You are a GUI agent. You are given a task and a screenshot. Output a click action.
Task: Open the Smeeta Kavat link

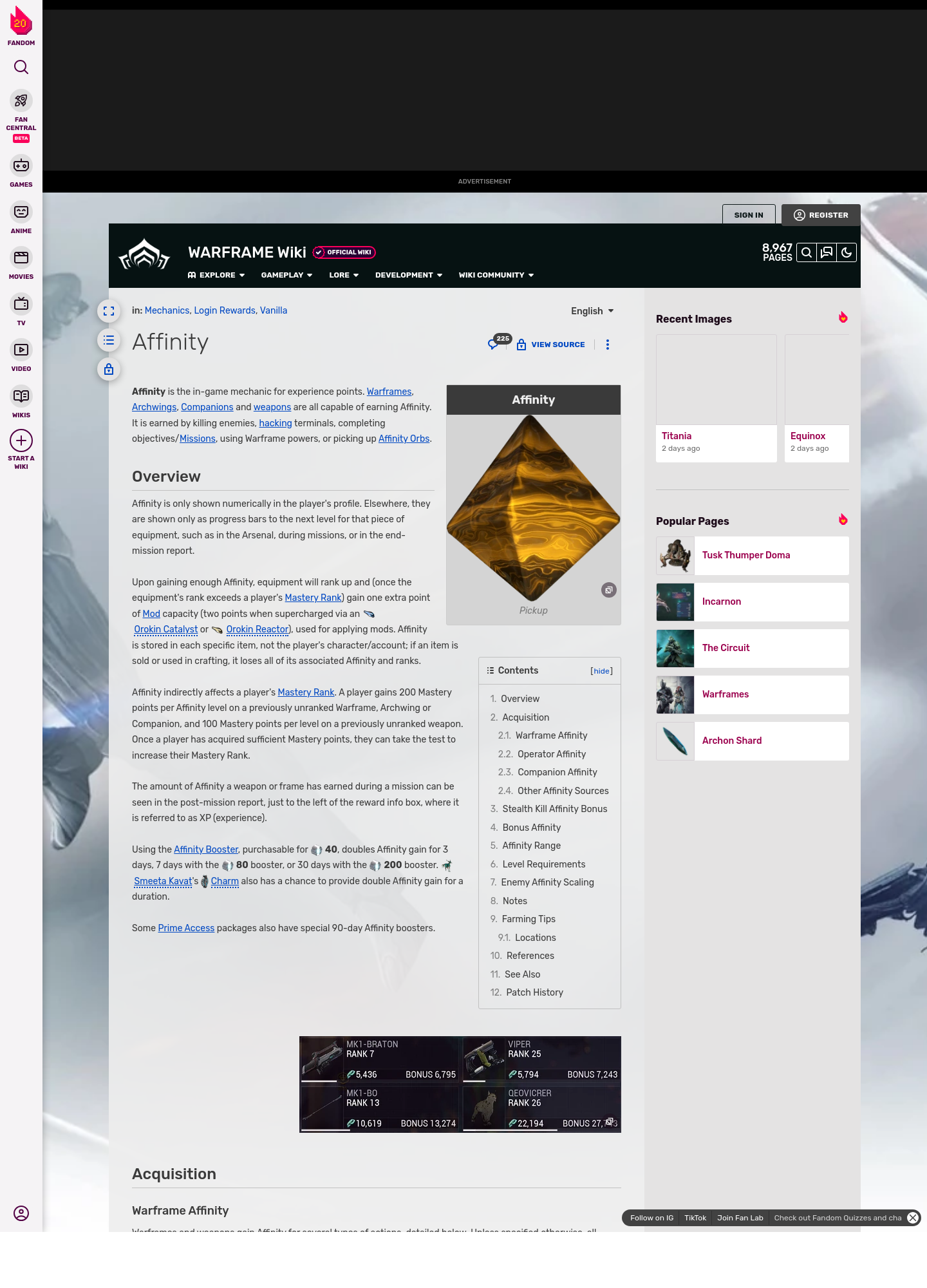pyautogui.click(x=163, y=881)
